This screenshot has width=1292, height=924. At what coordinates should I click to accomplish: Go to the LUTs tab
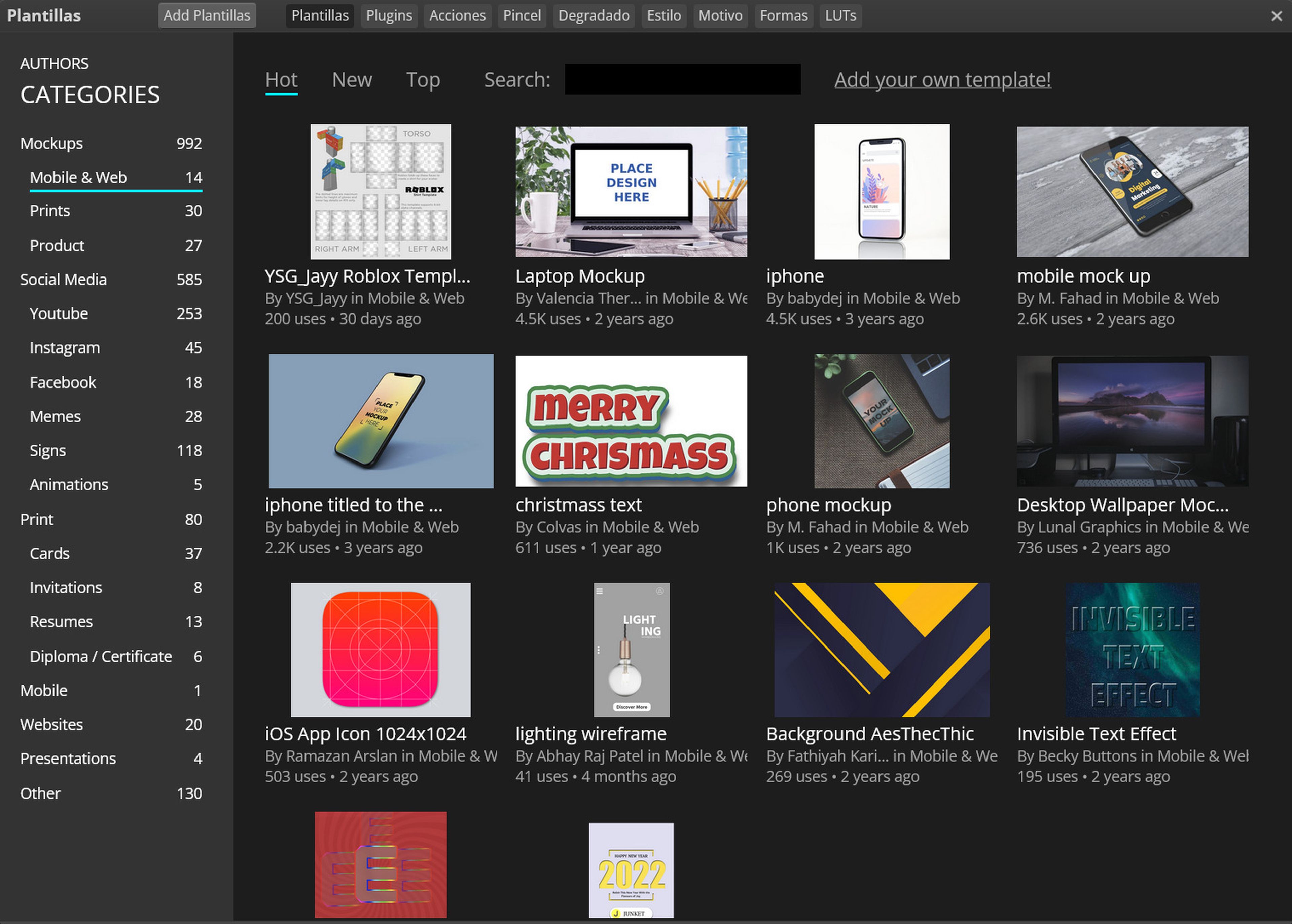840,15
